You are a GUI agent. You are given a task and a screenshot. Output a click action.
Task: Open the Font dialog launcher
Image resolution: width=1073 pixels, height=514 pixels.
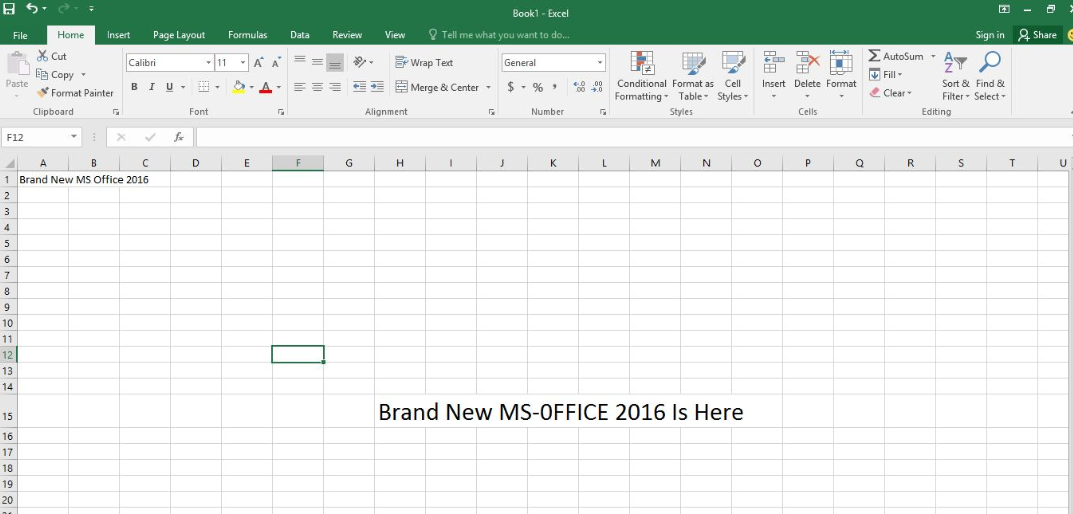(x=281, y=112)
